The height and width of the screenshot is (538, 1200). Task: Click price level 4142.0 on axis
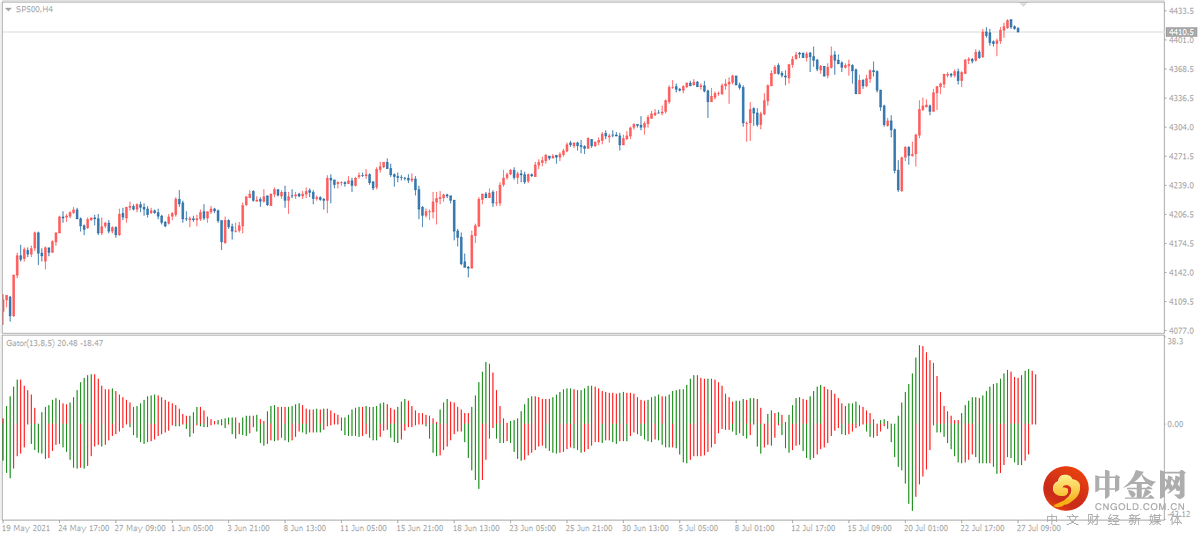coord(1180,272)
